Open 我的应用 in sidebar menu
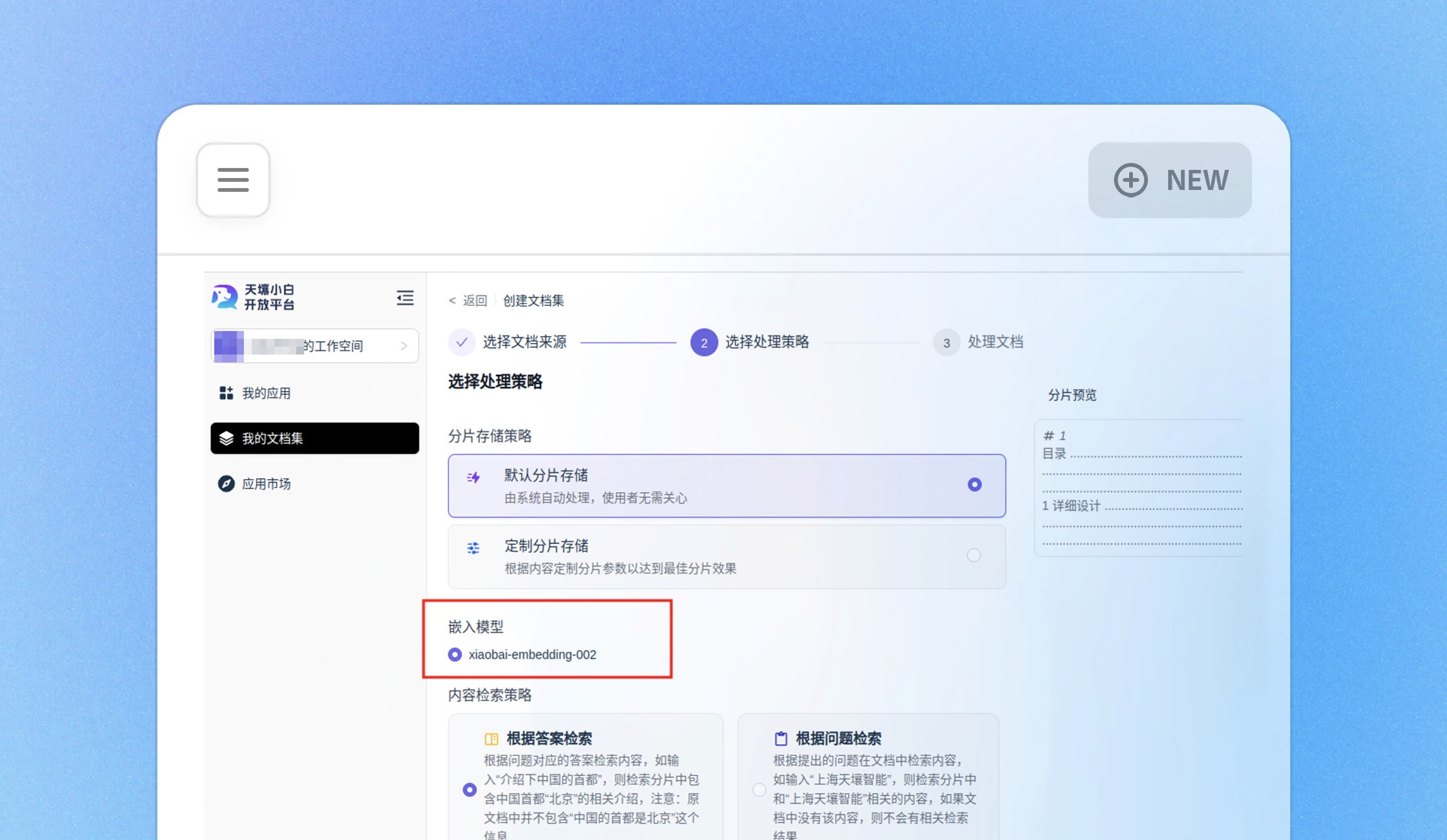The image size is (1447, 840). coord(266,393)
